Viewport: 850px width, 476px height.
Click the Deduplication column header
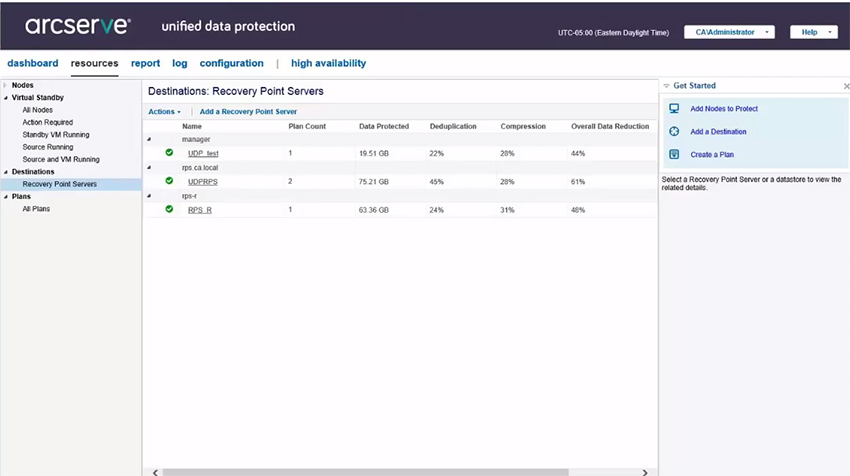tap(453, 126)
